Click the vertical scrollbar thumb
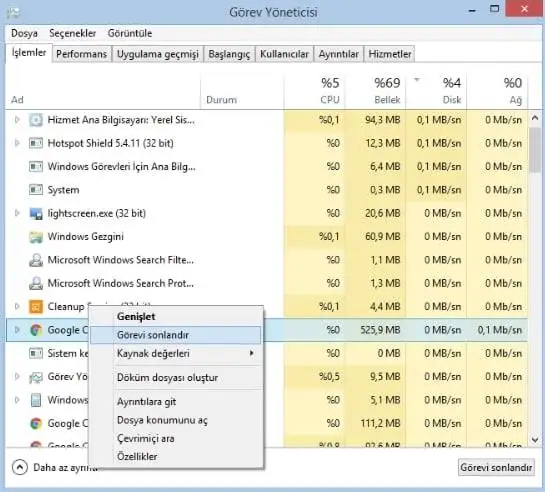 [x=535, y=150]
